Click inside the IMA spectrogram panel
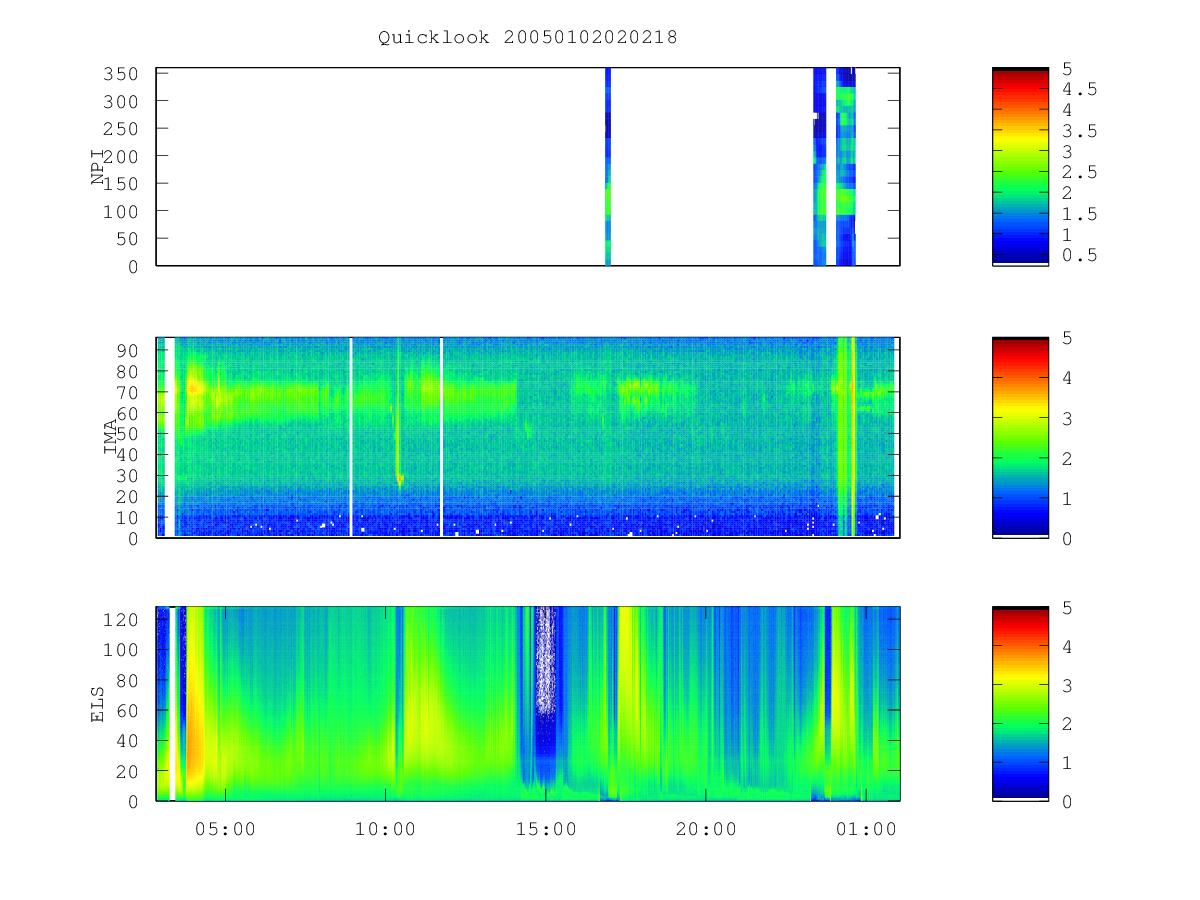 [x=528, y=438]
